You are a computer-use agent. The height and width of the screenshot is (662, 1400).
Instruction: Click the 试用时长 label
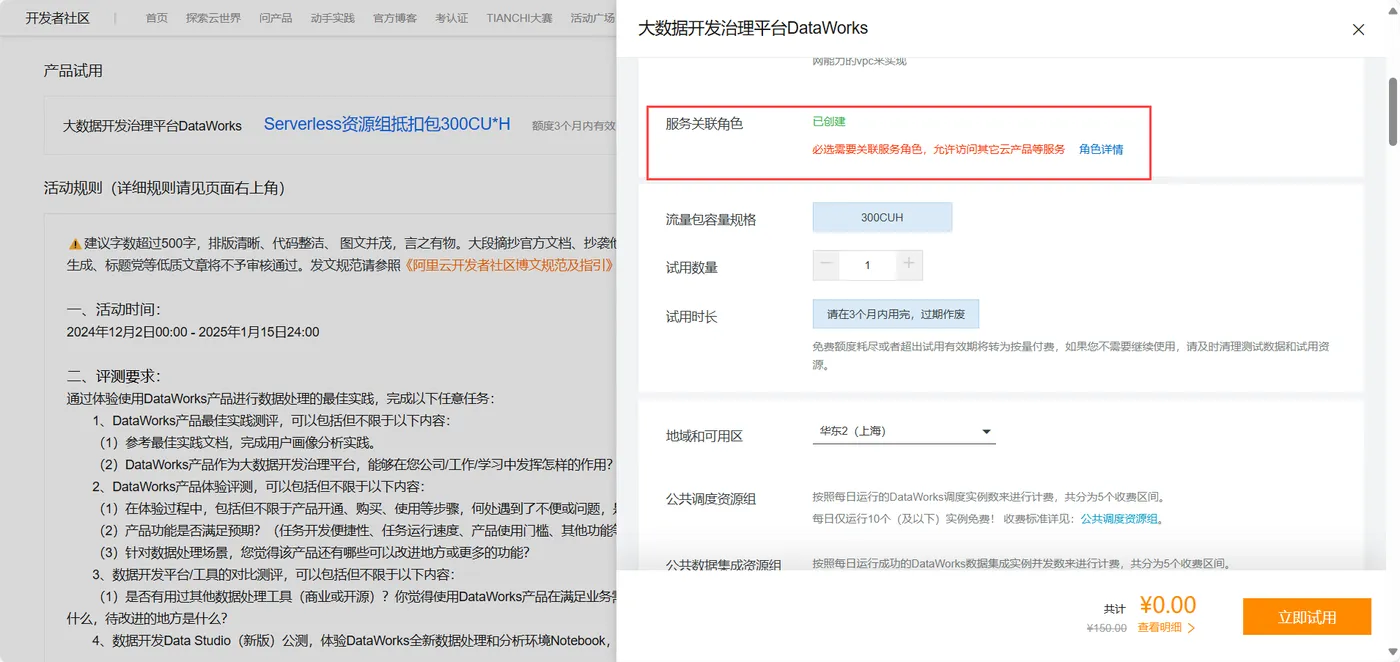(x=691, y=316)
